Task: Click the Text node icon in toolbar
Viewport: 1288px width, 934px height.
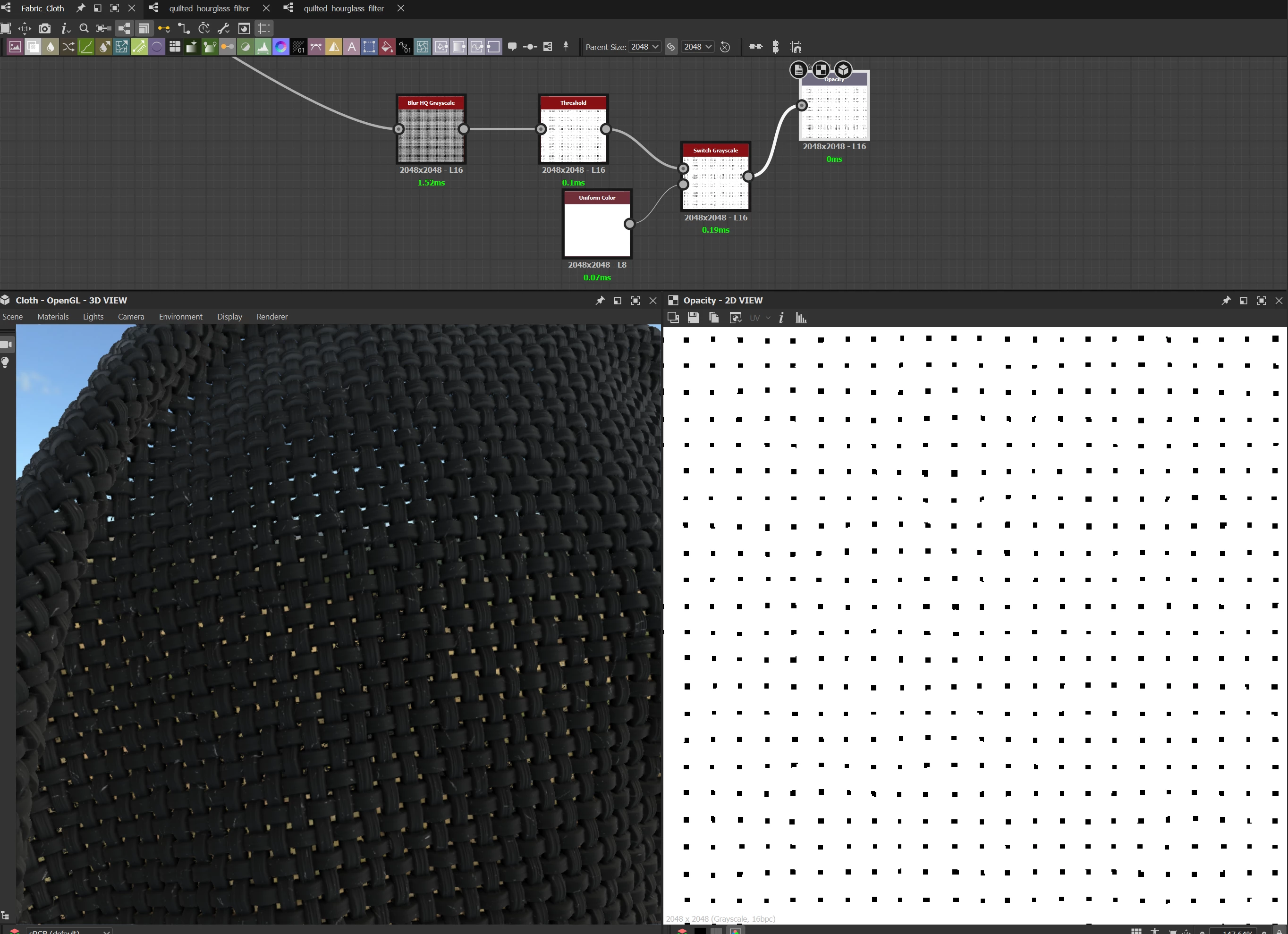Action: click(352, 47)
